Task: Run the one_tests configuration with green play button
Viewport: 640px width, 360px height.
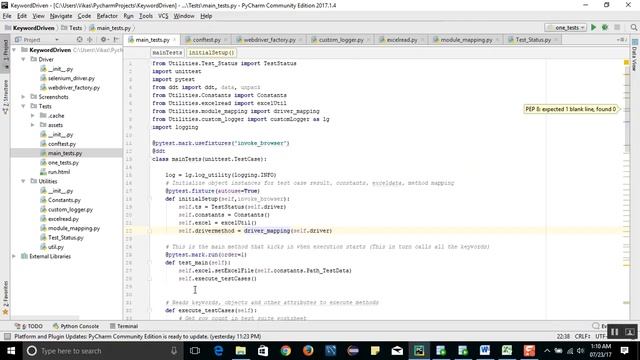Action: click(593, 27)
